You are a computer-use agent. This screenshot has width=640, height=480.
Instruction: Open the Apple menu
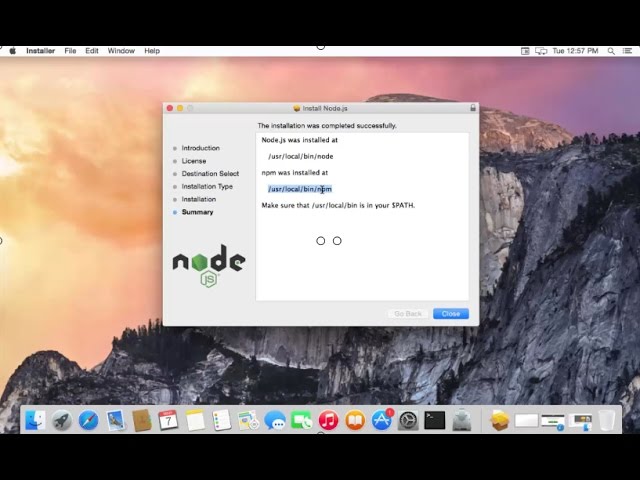click(13, 51)
